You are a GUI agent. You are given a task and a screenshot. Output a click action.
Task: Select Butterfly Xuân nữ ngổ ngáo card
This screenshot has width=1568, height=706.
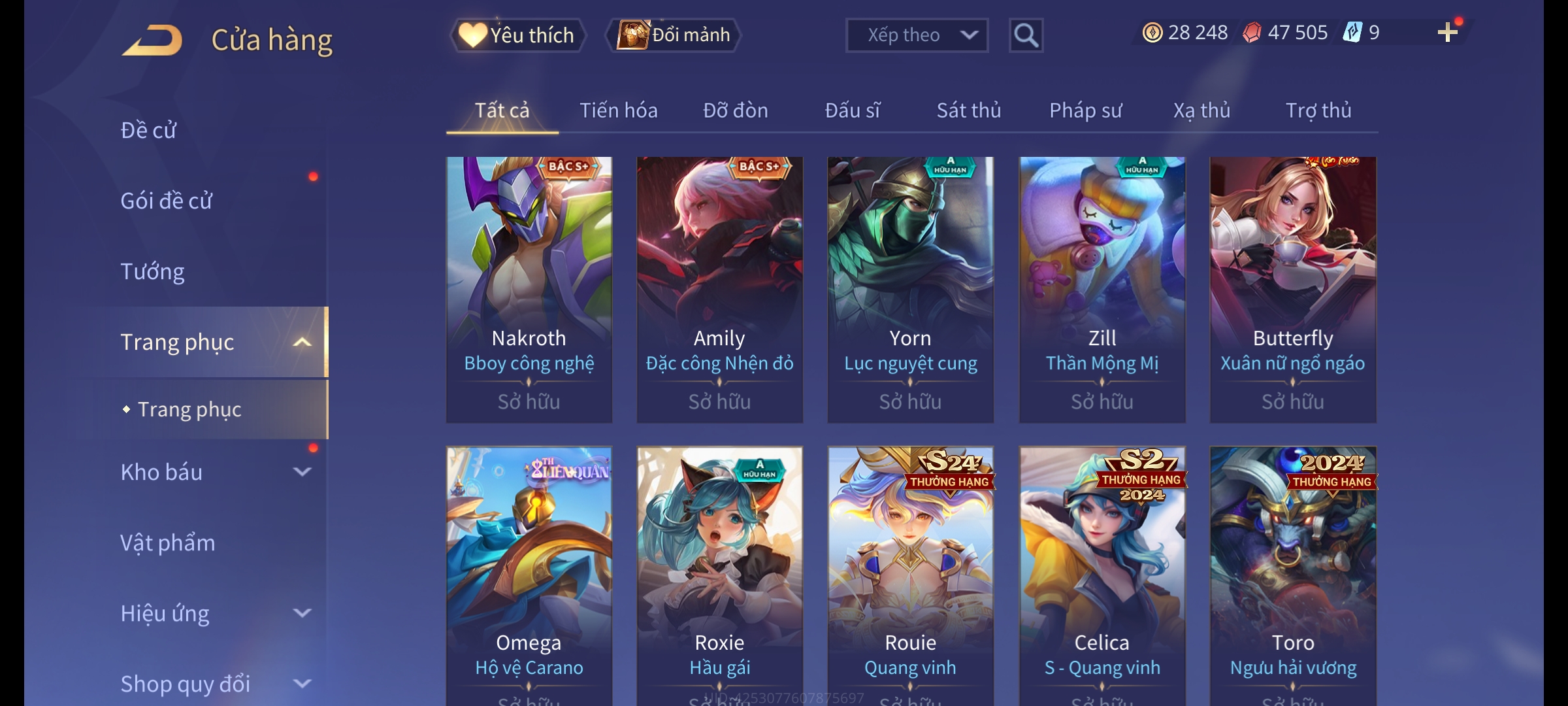tap(1293, 290)
